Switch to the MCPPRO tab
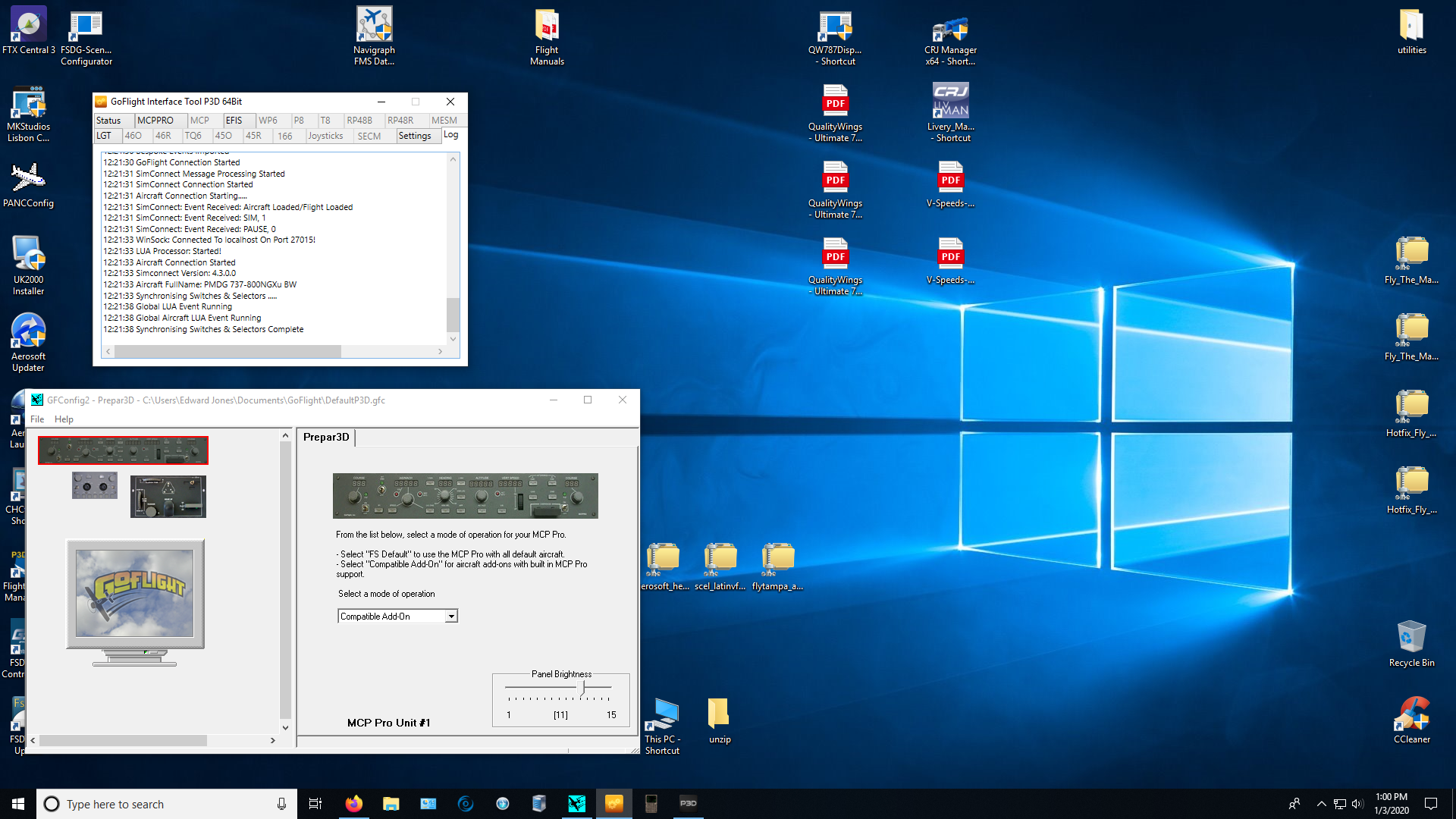Screen dimensions: 1456x819 [x=155, y=121]
